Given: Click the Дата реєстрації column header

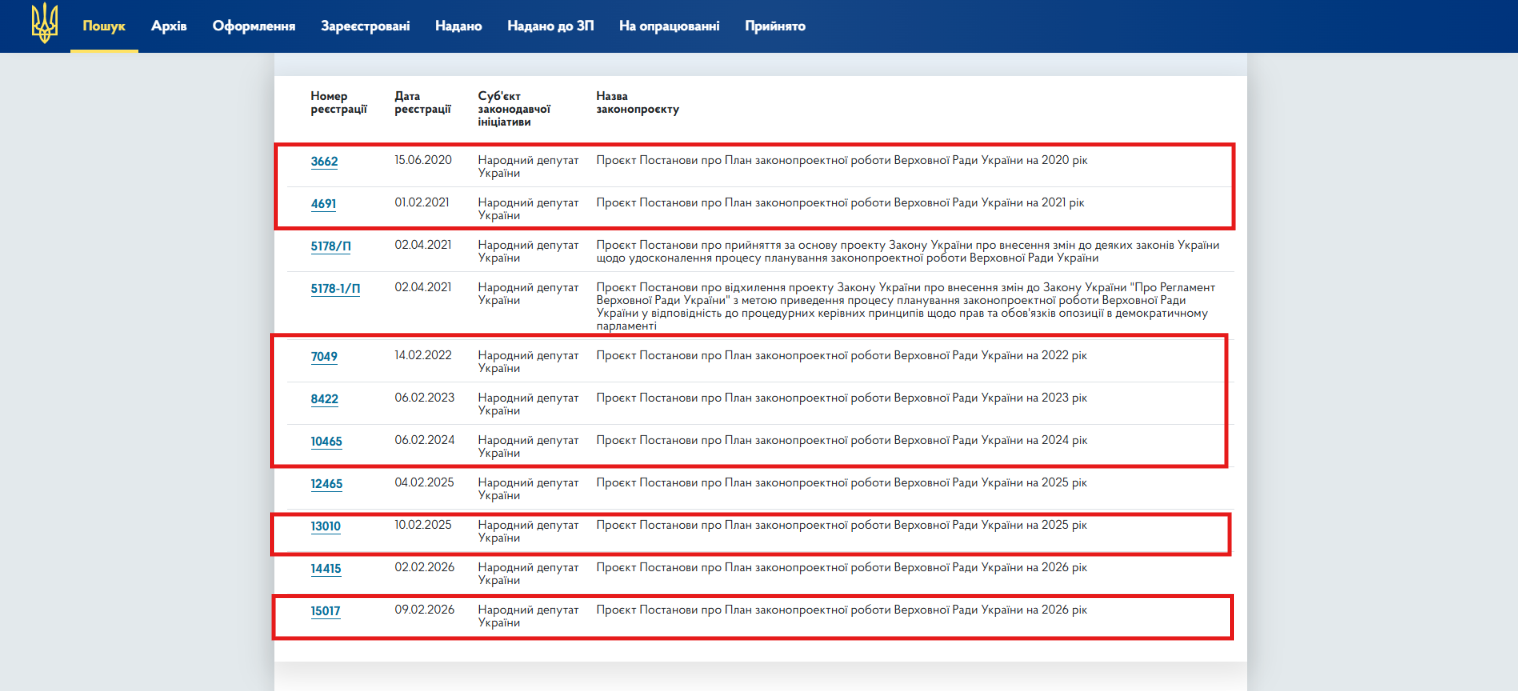Looking at the screenshot, I should 423,103.
